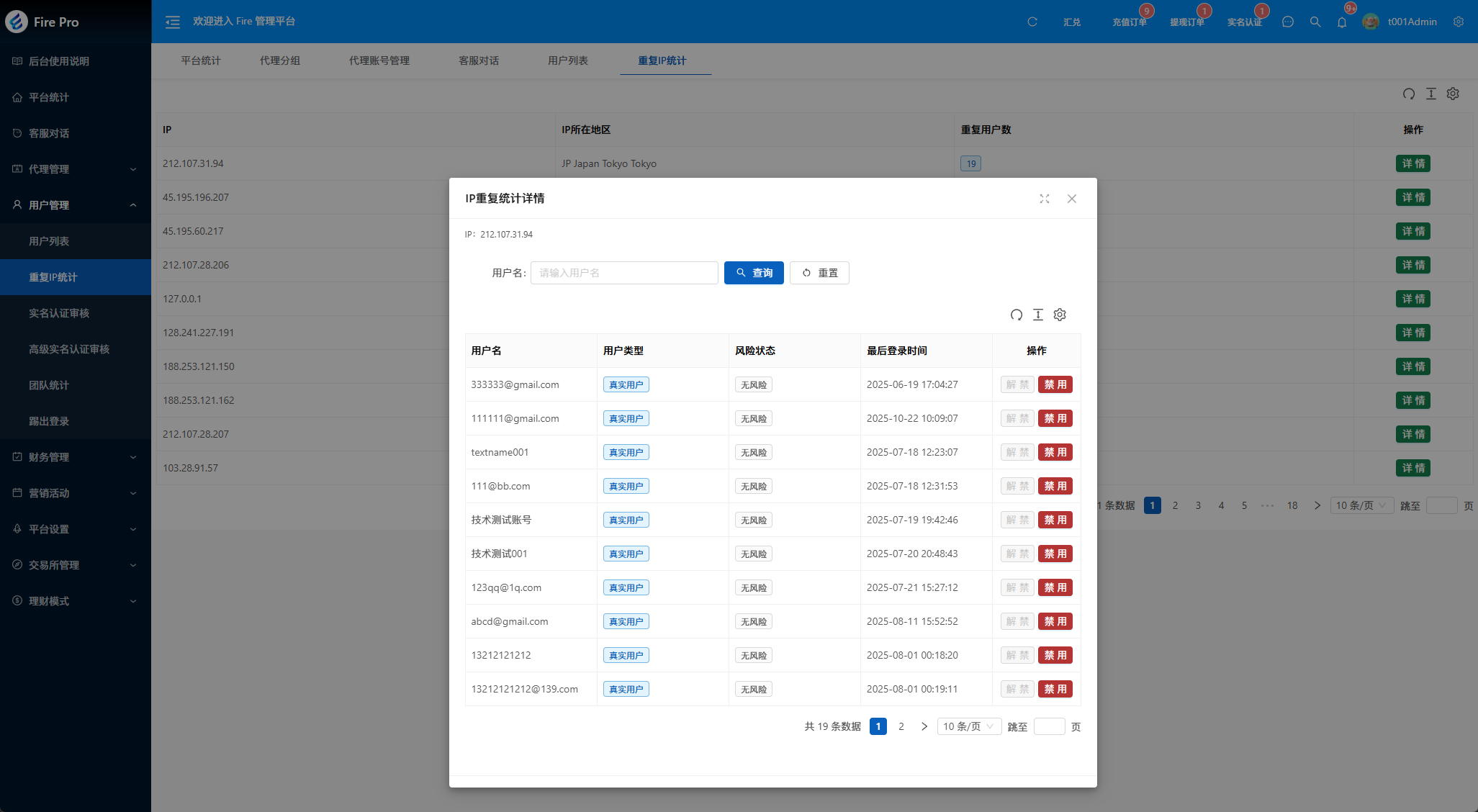Disable user 333333@gmail.com with 禁用 button
The height and width of the screenshot is (812, 1478).
1055,384
